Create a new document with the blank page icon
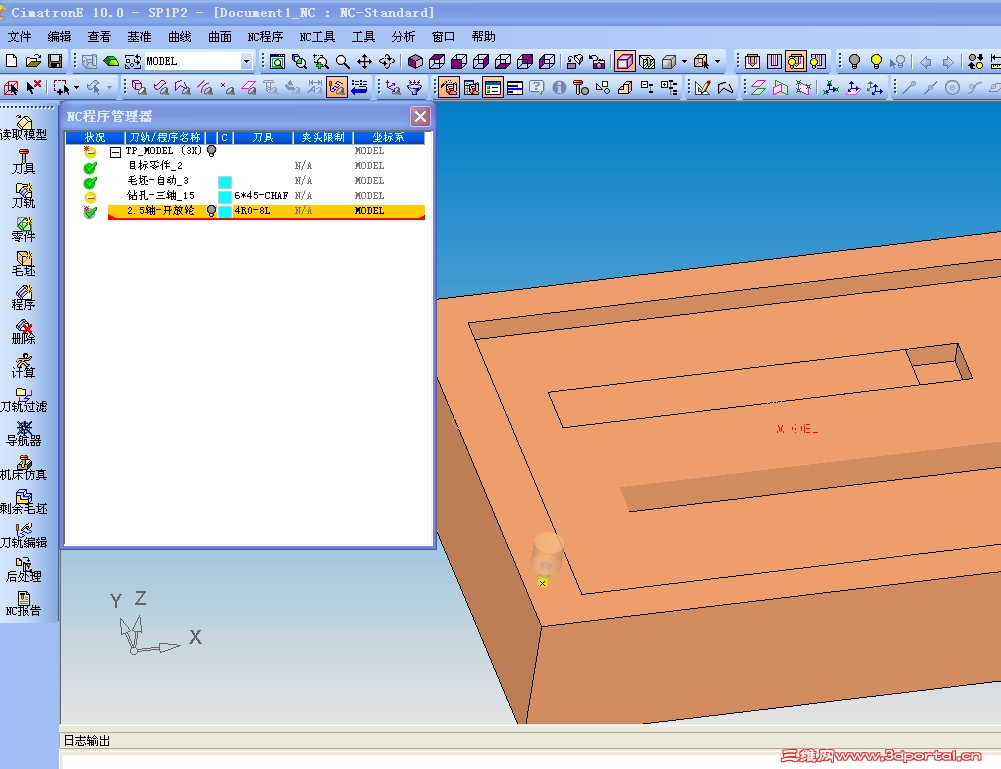Viewport: 1001px width, 769px height. (x=11, y=61)
